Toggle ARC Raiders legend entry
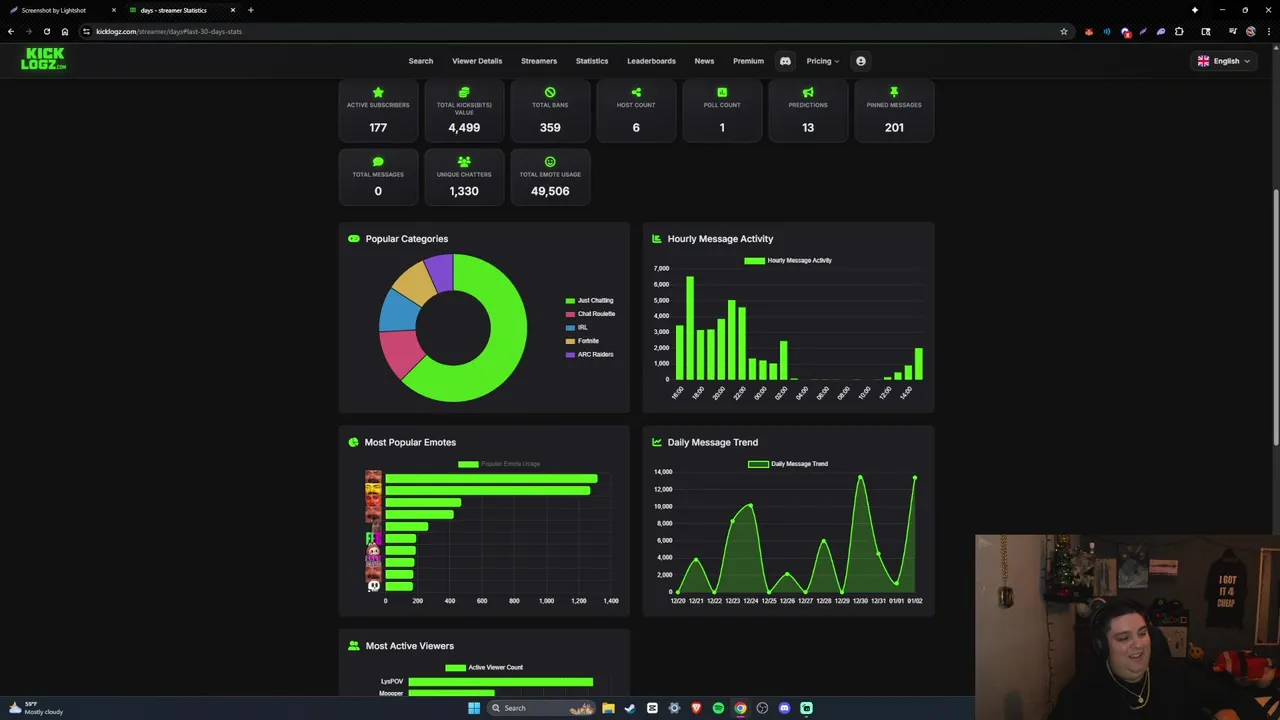 (590, 354)
